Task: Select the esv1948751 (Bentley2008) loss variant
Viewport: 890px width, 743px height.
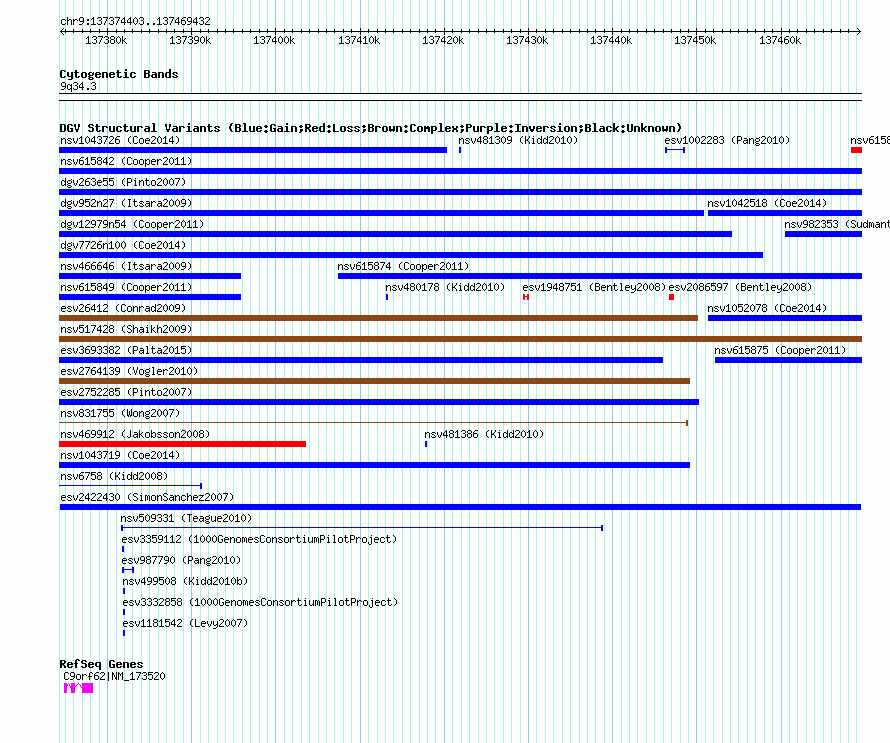Action: click(526, 297)
